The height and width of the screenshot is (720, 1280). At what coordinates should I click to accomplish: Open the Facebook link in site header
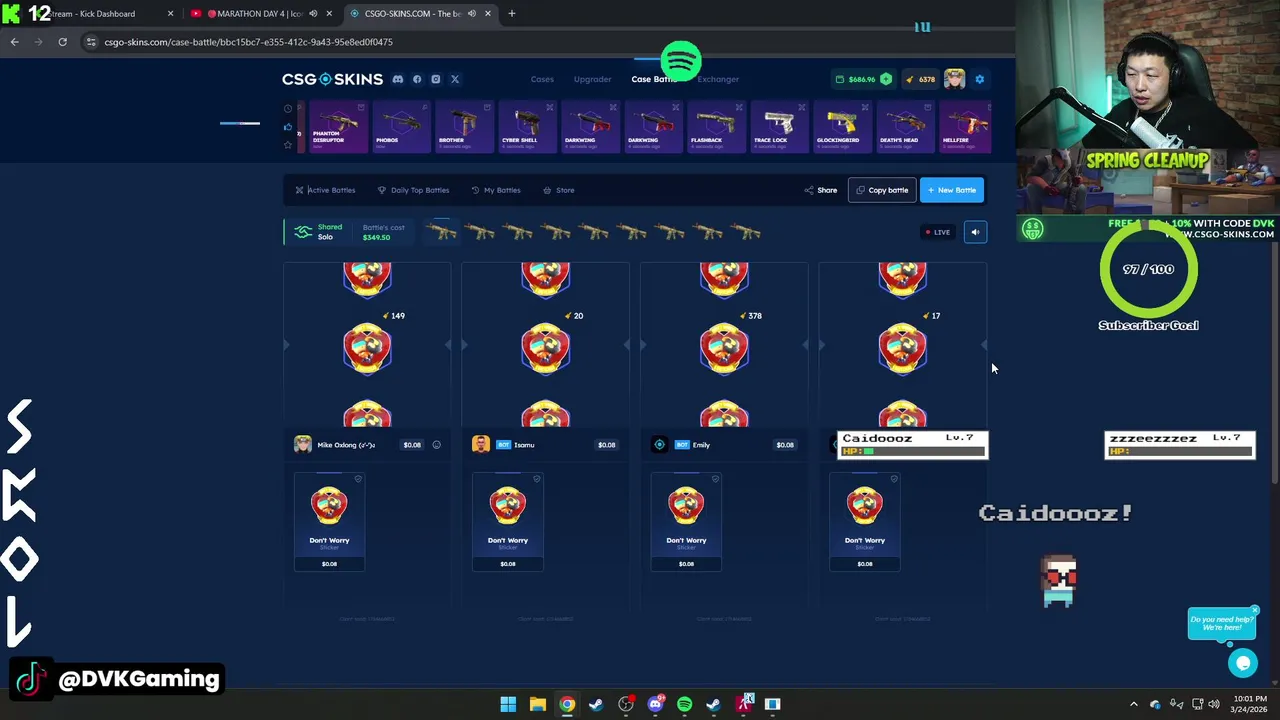417,79
